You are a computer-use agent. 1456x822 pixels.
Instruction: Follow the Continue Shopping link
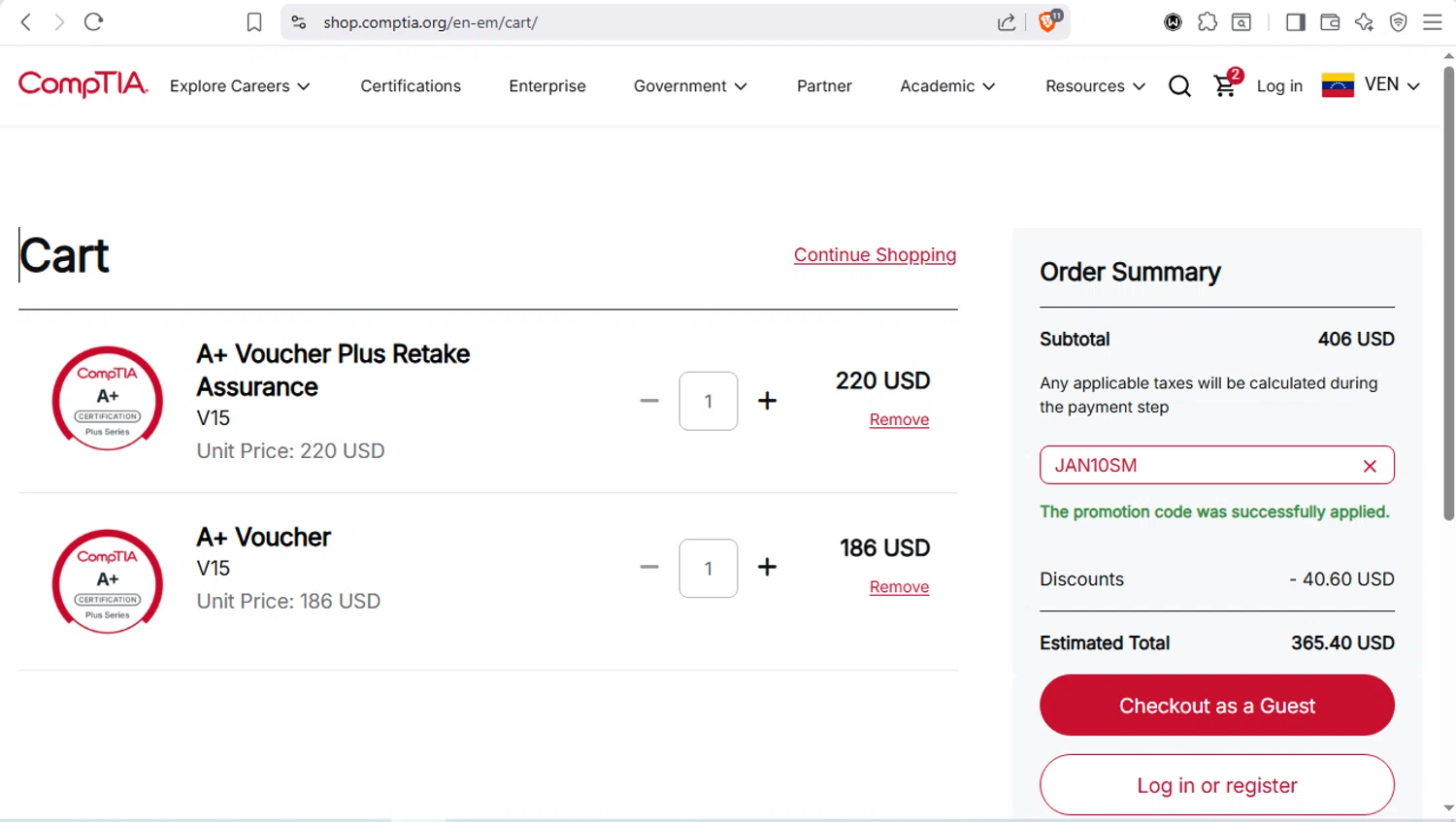coord(875,255)
